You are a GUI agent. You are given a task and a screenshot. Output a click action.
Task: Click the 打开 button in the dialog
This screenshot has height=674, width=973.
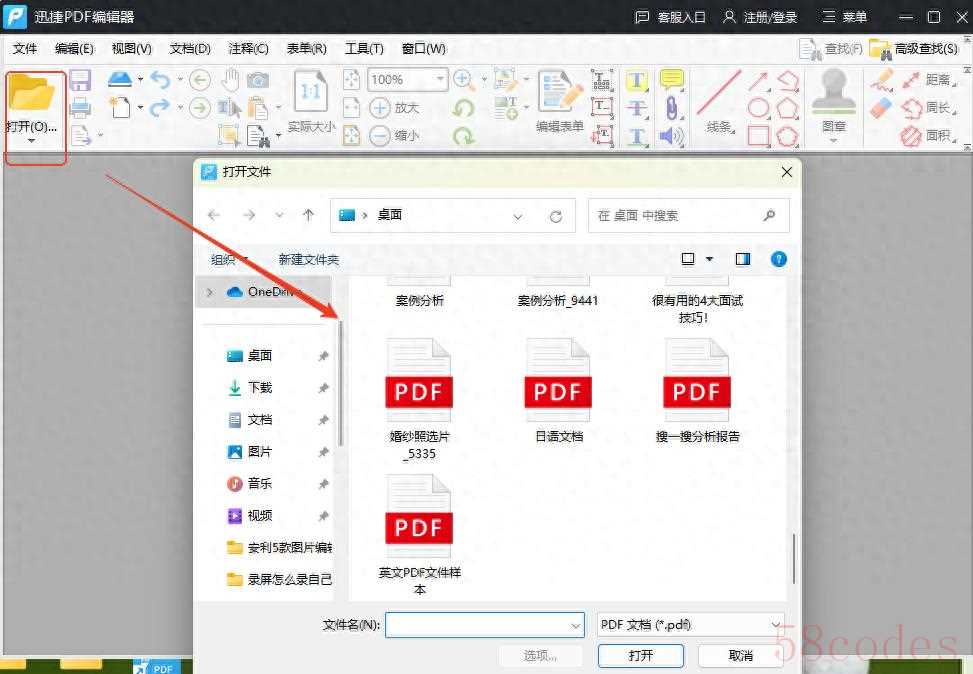pos(641,655)
